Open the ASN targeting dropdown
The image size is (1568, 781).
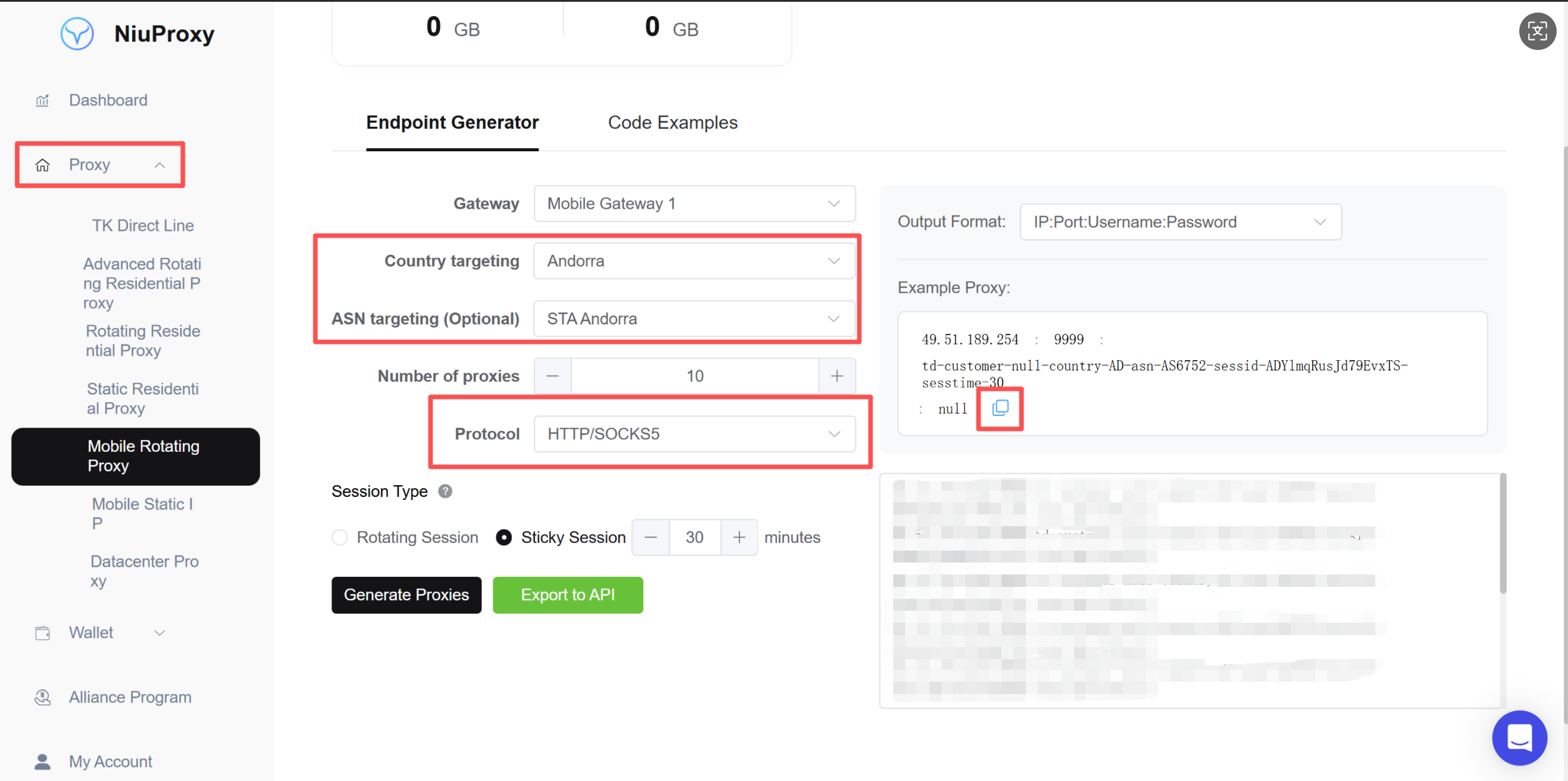(x=694, y=319)
